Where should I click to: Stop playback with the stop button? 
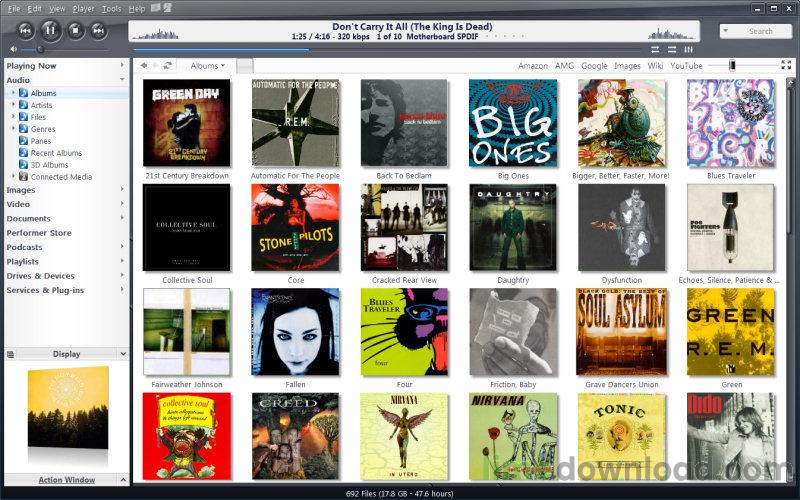(76, 31)
